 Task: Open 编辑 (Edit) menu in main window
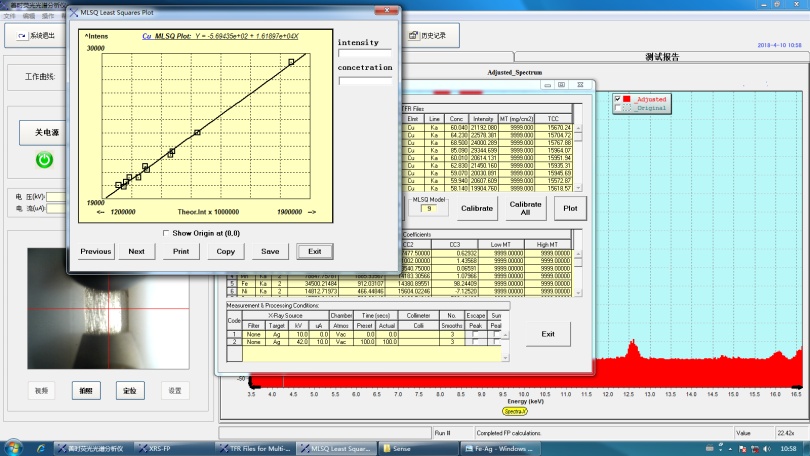(x=28, y=16)
